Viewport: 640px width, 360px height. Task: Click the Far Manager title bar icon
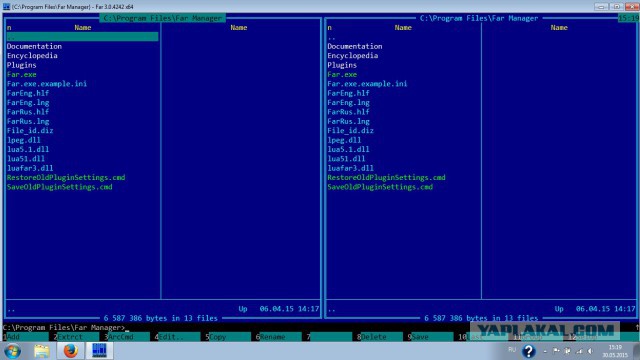[x=6, y=7]
